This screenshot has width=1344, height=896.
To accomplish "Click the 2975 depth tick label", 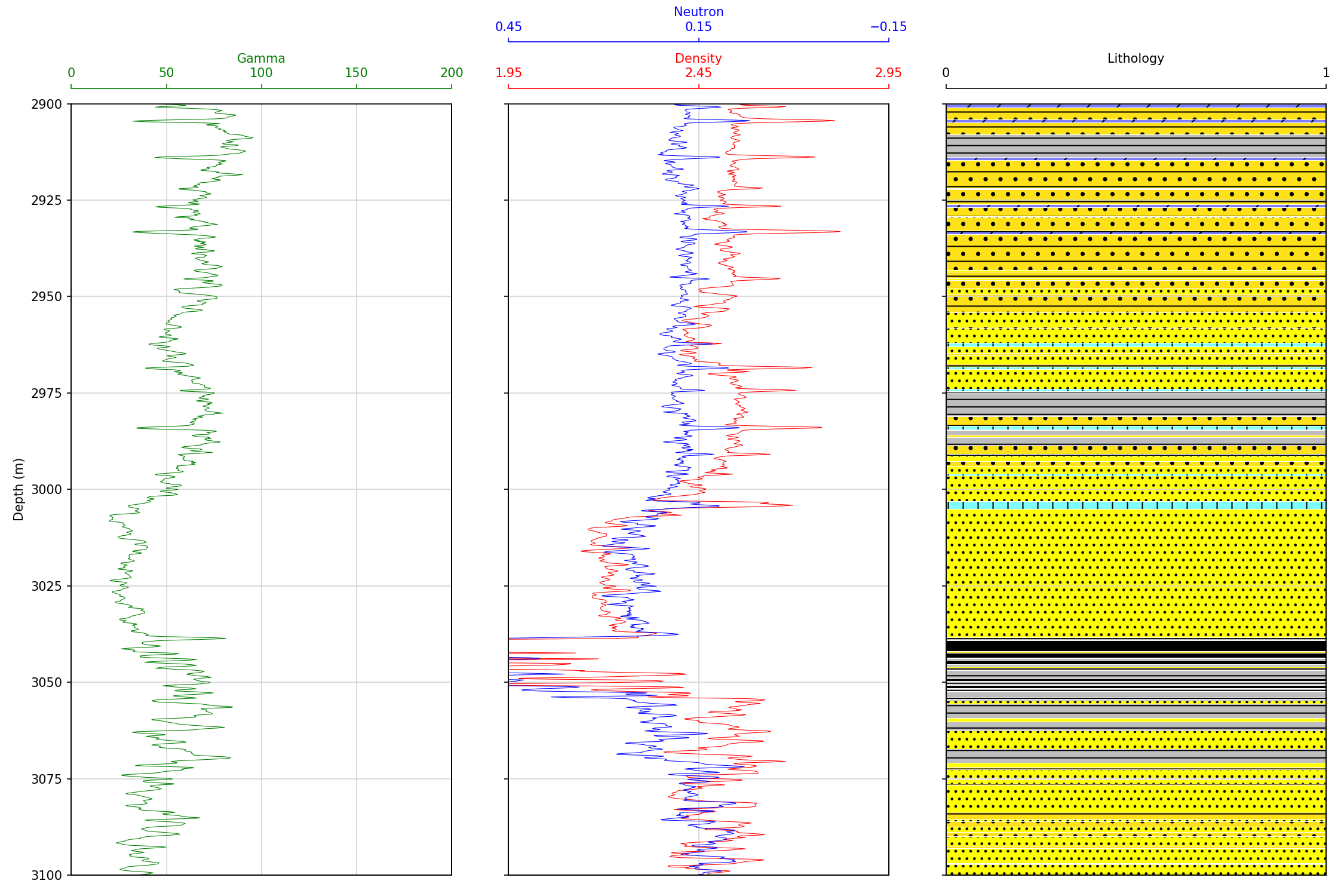I will click(x=47, y=393).
